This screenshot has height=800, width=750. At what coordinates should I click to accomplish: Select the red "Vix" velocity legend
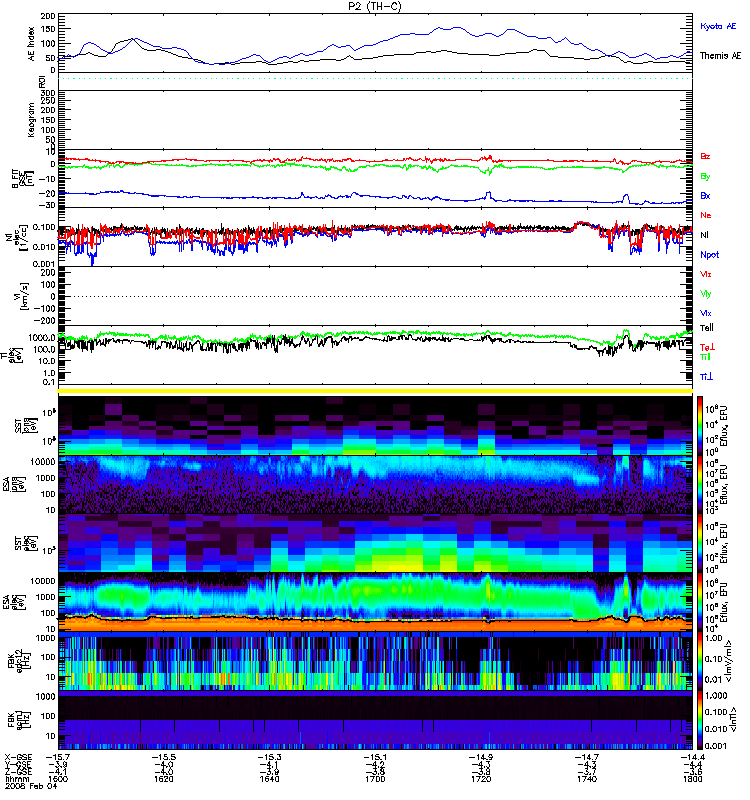705,274
